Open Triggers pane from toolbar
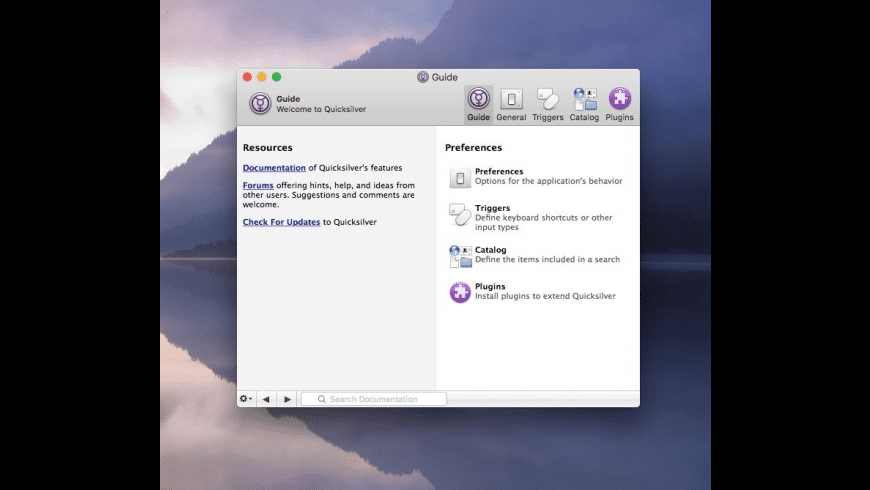Image resolution: width=870 pixels, height=490 pixels. coord(548,104)
